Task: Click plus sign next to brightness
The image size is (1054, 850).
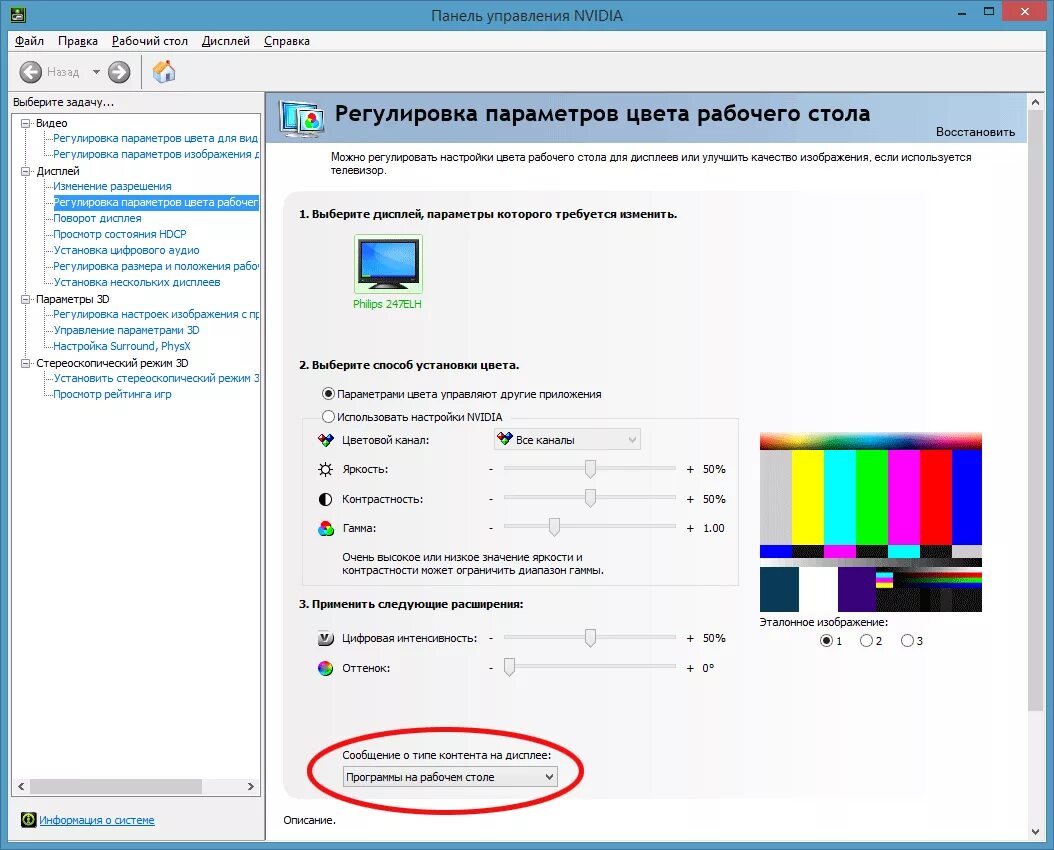Action: [690, 470]
